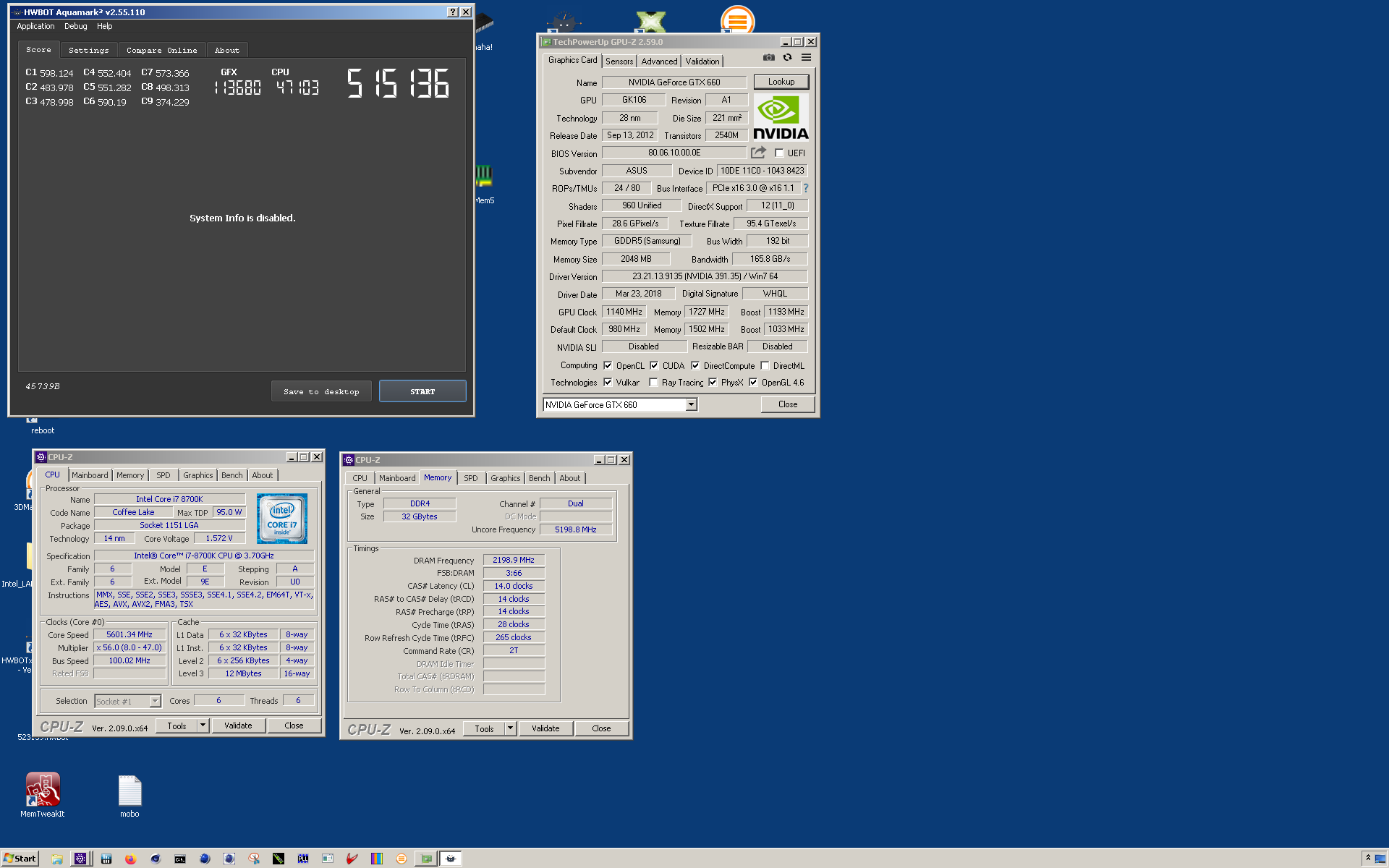Click the DRAM Frequency 2198.9 MHz field
This screenshot has height=868, width=1389.
pos(514,560)
